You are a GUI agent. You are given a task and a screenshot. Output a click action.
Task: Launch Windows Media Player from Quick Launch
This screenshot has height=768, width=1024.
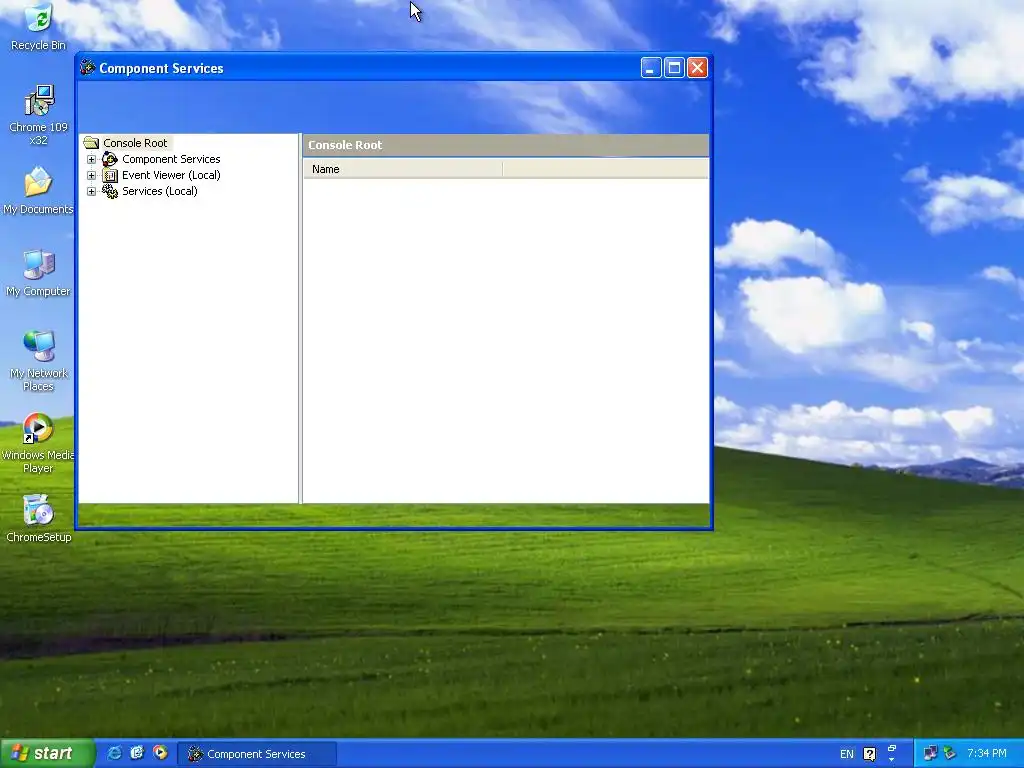click(x=160, y=753)
